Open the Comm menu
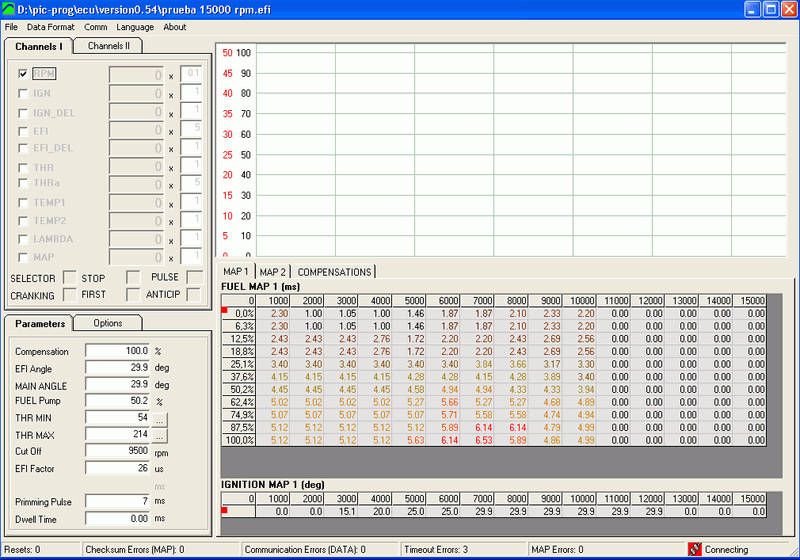The image size is (800, 560). (96, 27)
